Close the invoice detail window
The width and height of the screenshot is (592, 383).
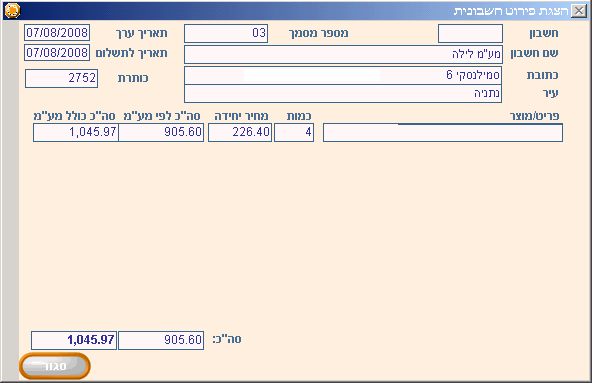tap(578, 11)
